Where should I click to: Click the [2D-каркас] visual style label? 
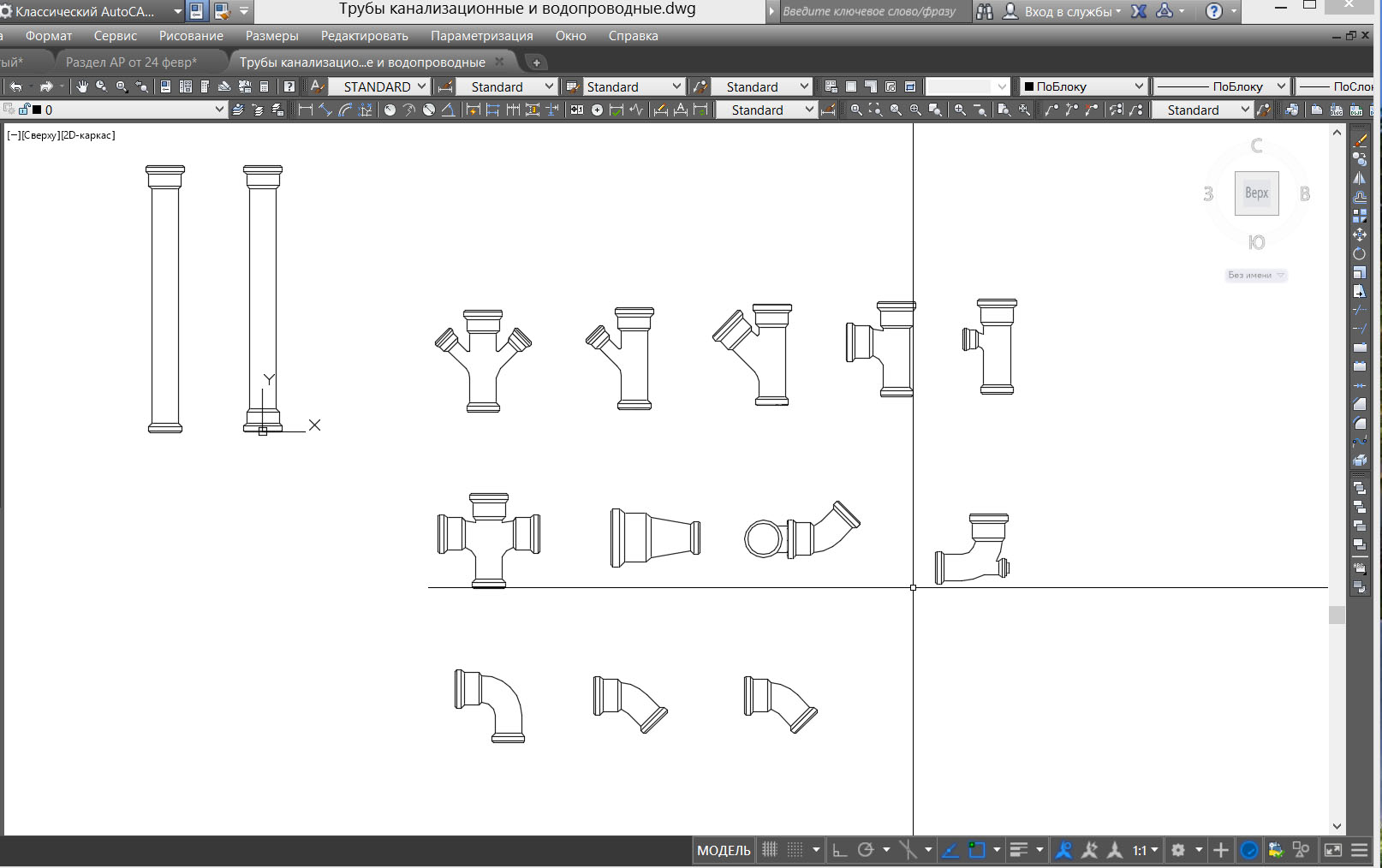(x=87, y=135)
